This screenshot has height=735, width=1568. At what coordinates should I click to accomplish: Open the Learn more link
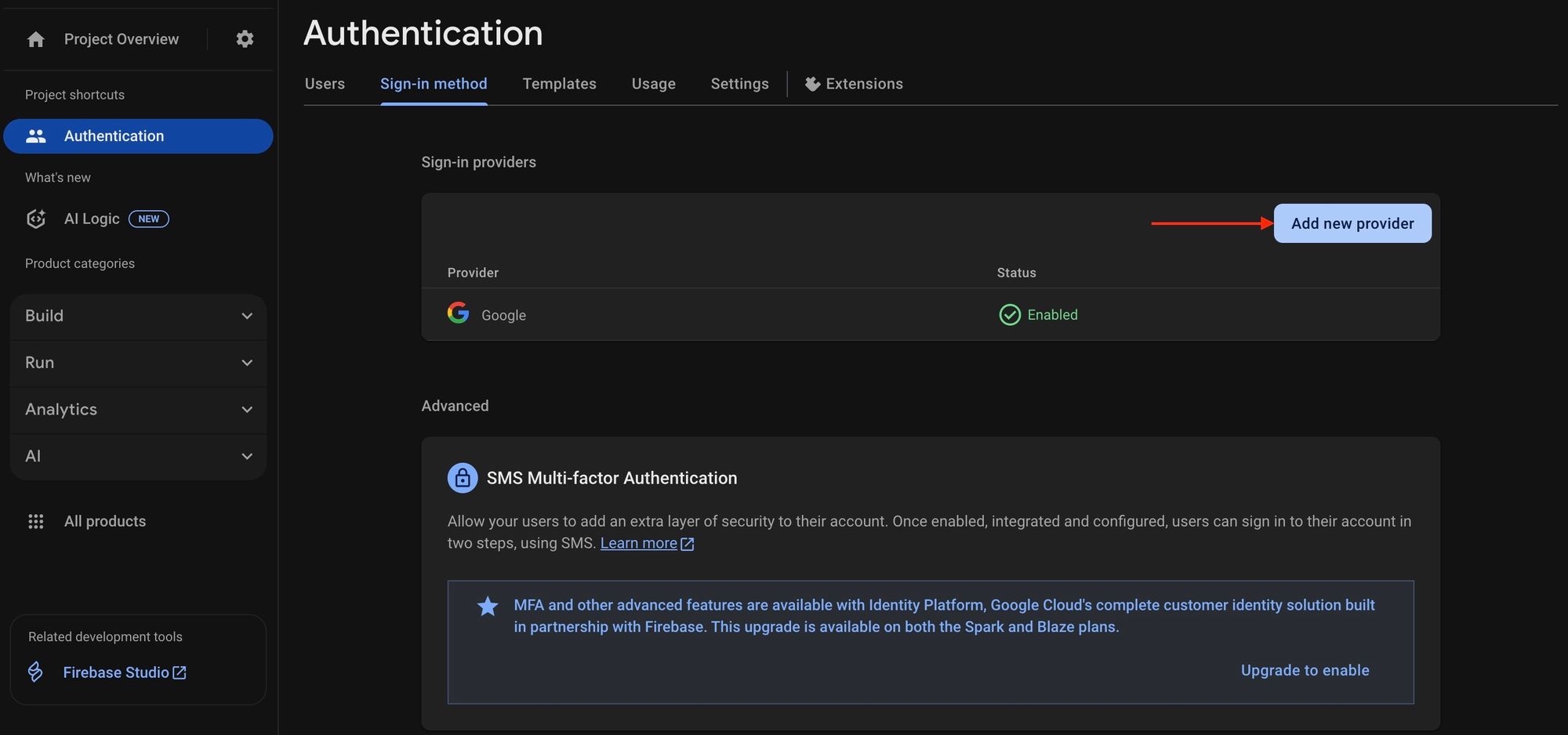click(x=639, y=543)
